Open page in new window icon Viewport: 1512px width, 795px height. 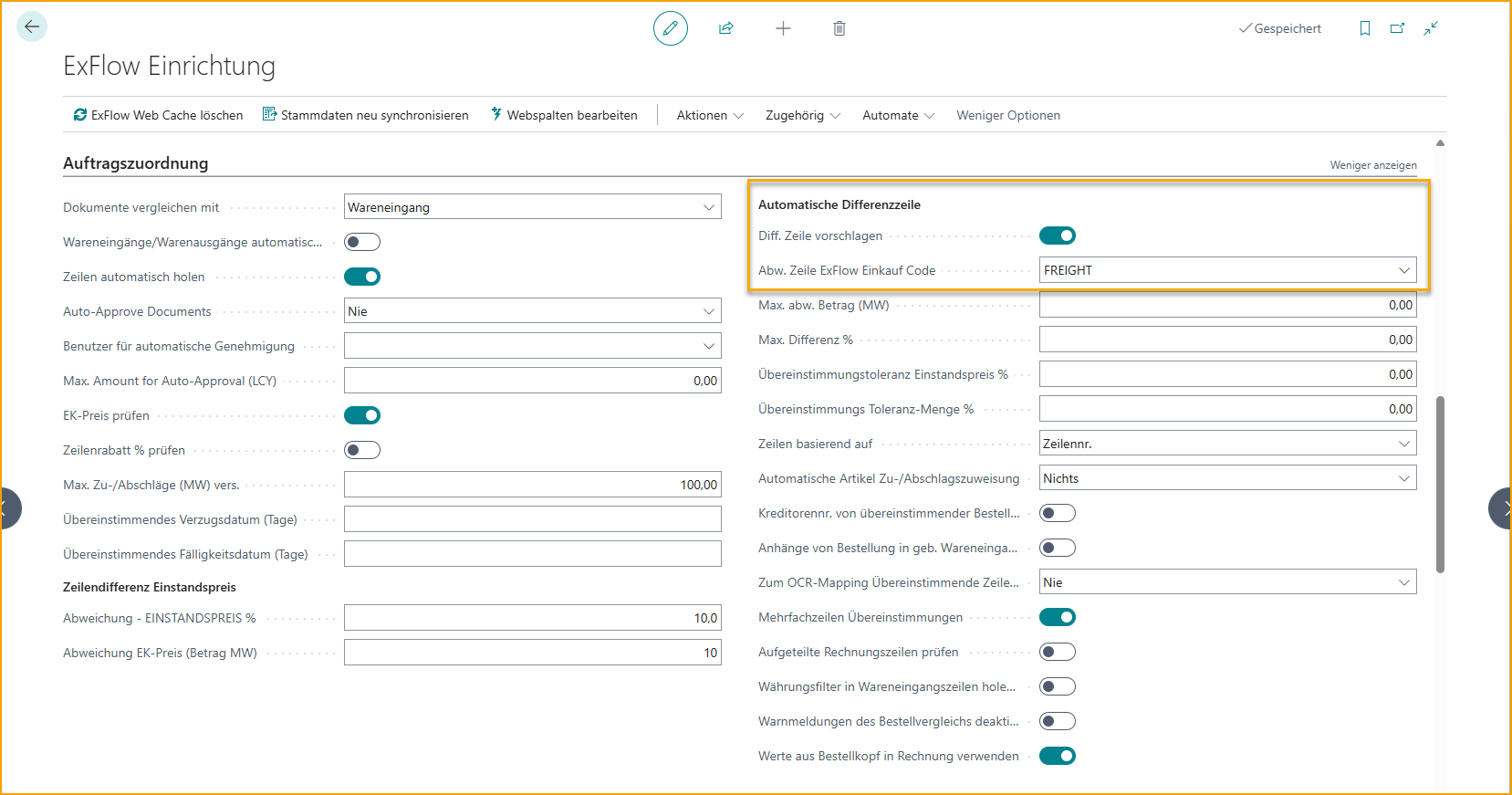click(x=1397, y=28)
